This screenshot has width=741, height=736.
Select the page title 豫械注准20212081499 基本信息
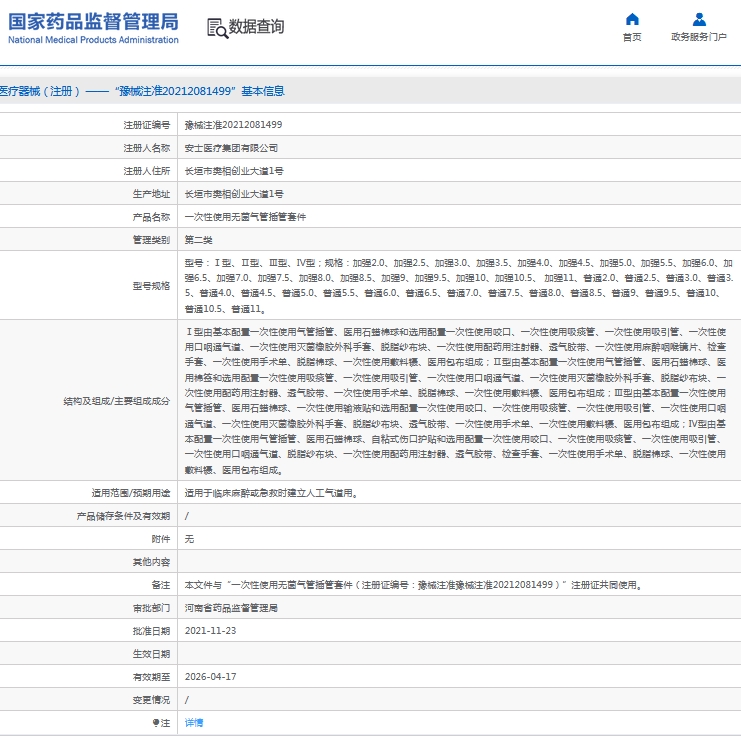(199, 91)
